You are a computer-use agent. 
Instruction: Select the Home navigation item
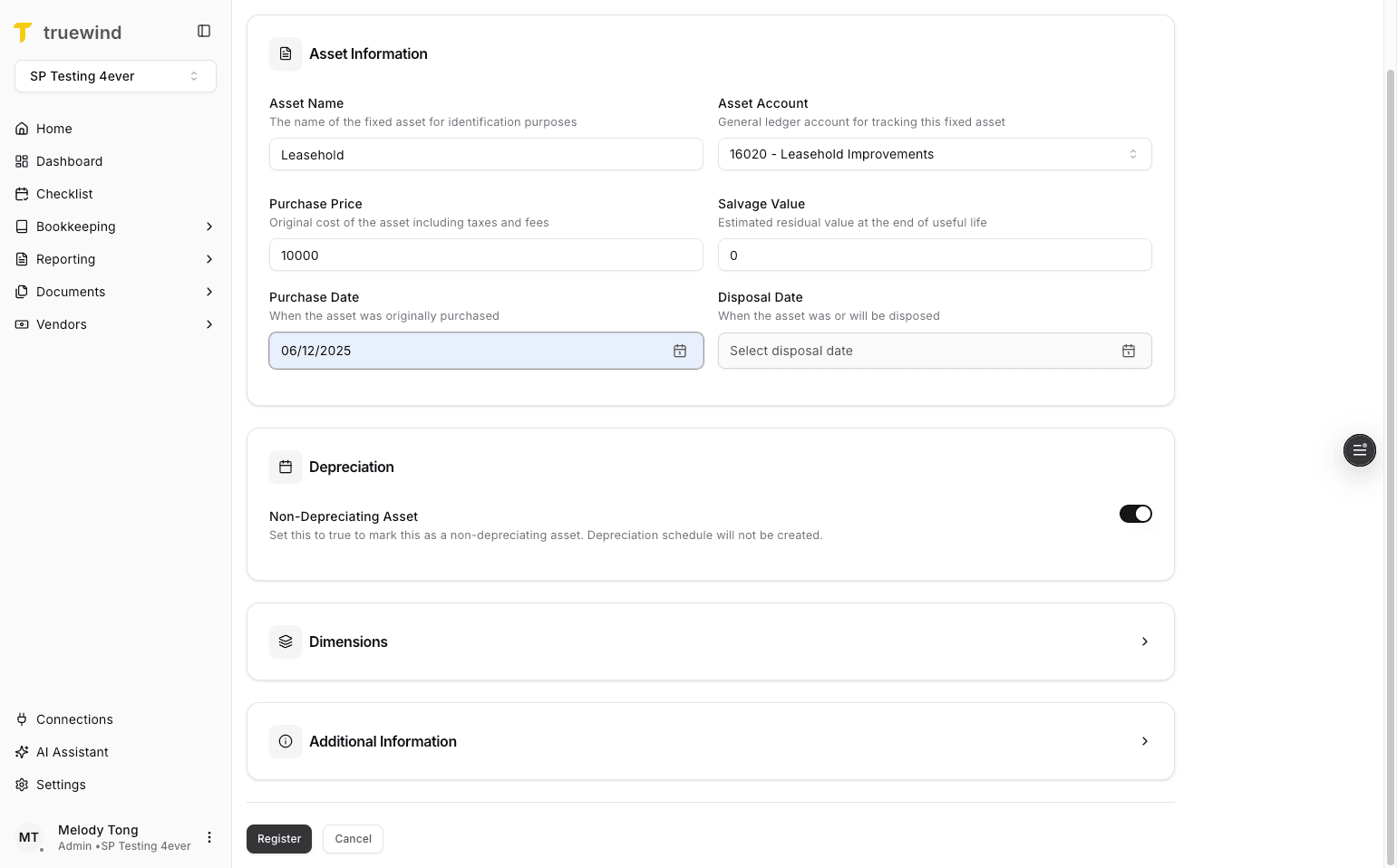coord(53,128)
